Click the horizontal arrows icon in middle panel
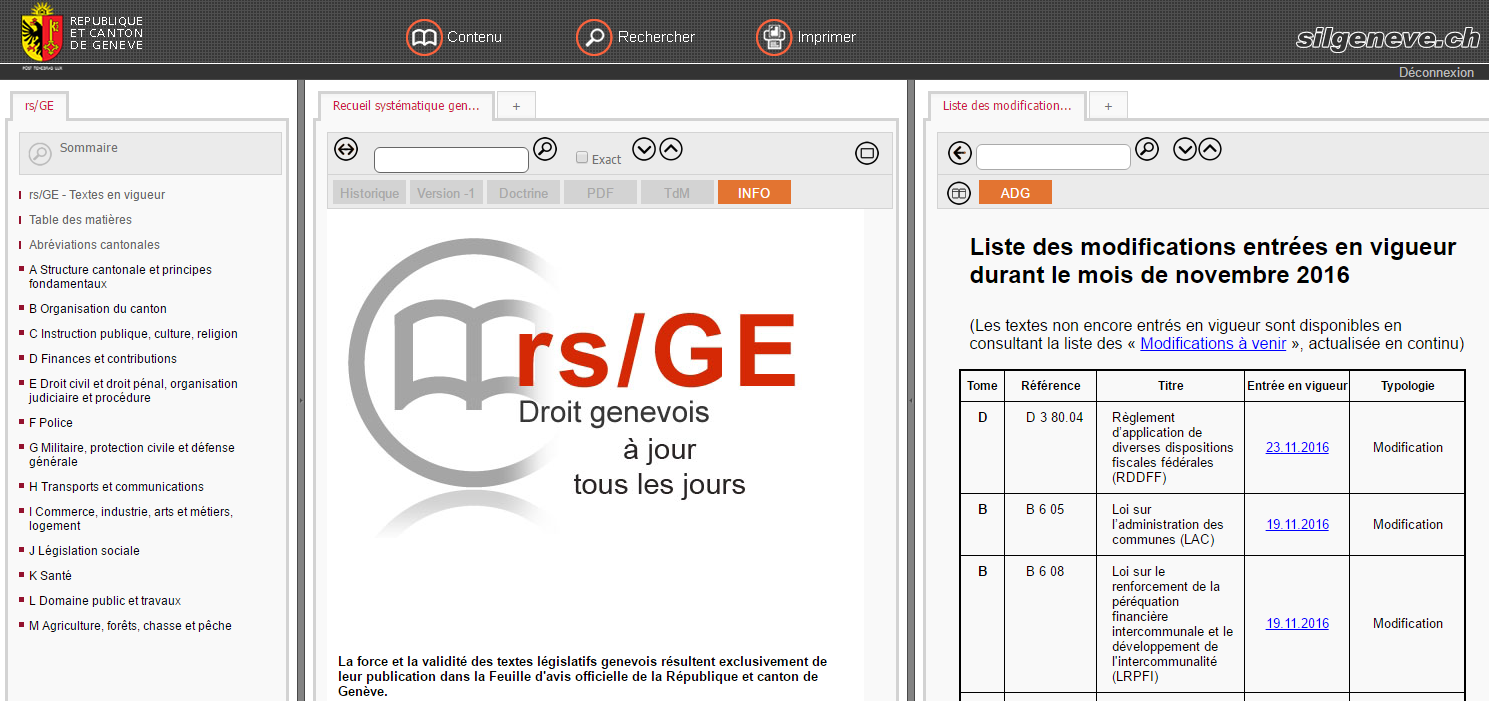 tap(346, 150)
